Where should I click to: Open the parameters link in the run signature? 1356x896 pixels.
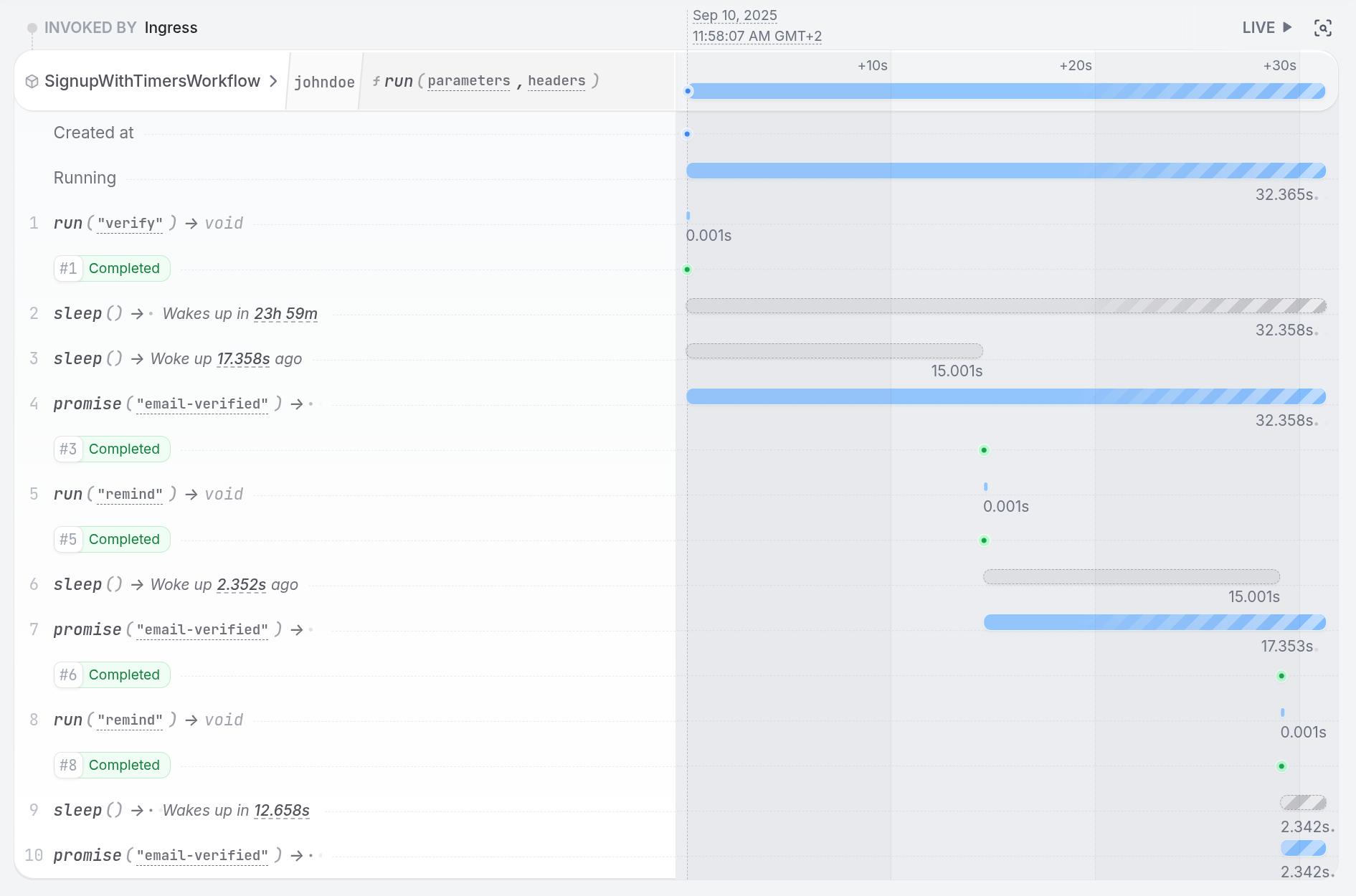coord(468,81)
